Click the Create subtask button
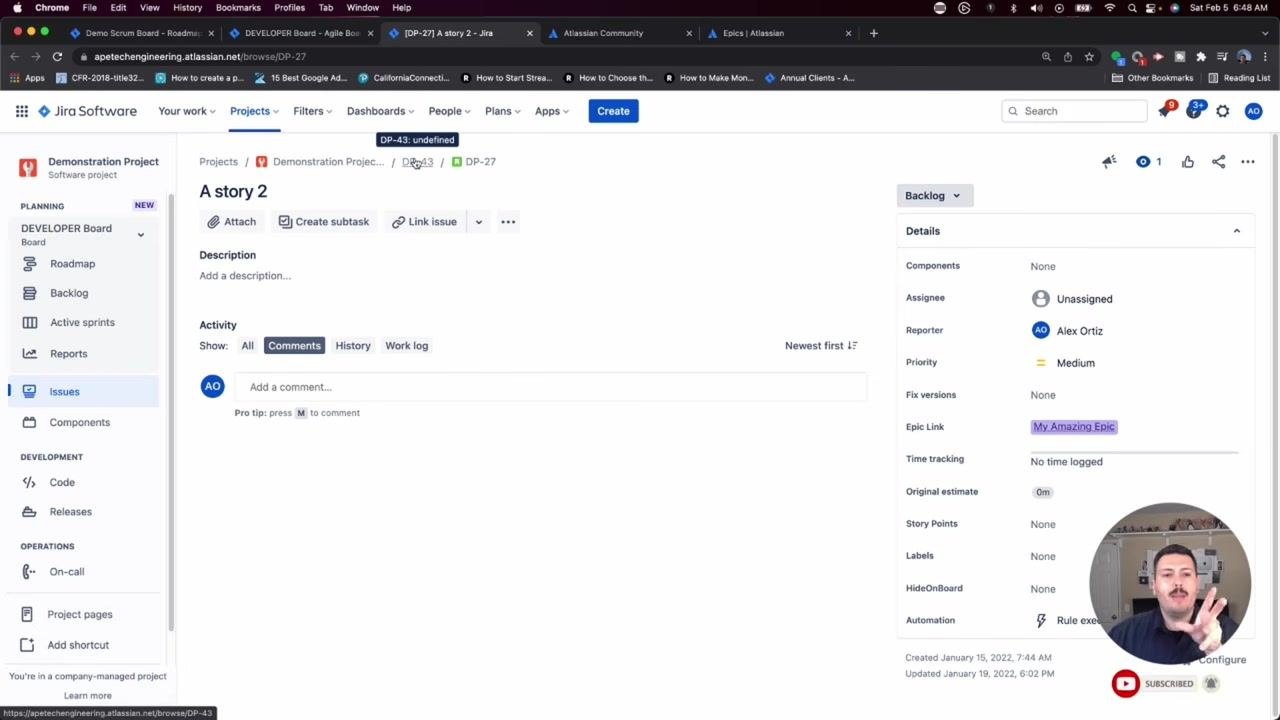Viewport: 1280px width, 720px height. [324, 222]
